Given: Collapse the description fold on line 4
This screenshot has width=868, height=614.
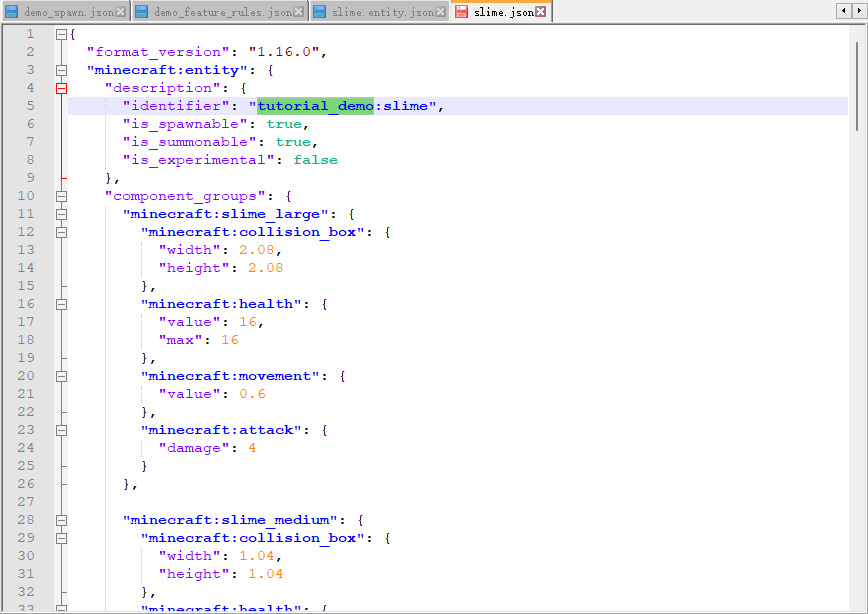Looking at the screenshot, I should pos(61,88).
